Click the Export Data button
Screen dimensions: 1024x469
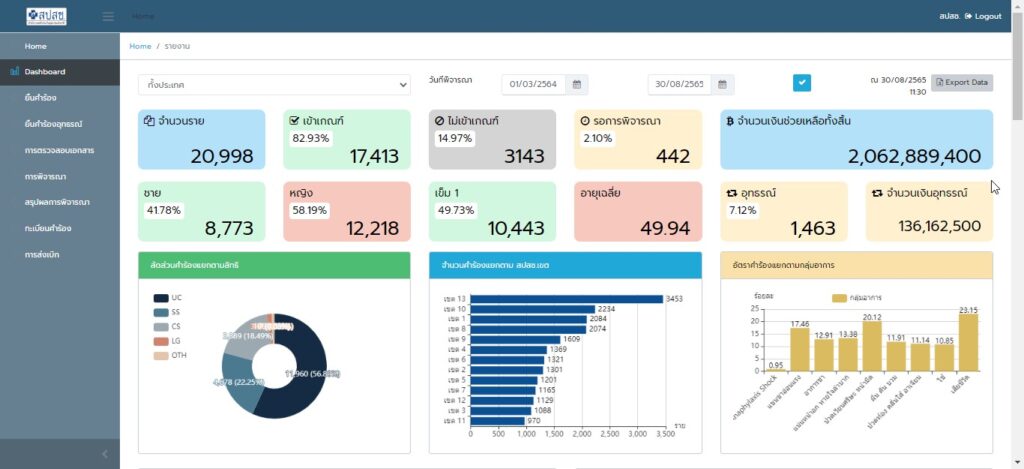point(961,82)
